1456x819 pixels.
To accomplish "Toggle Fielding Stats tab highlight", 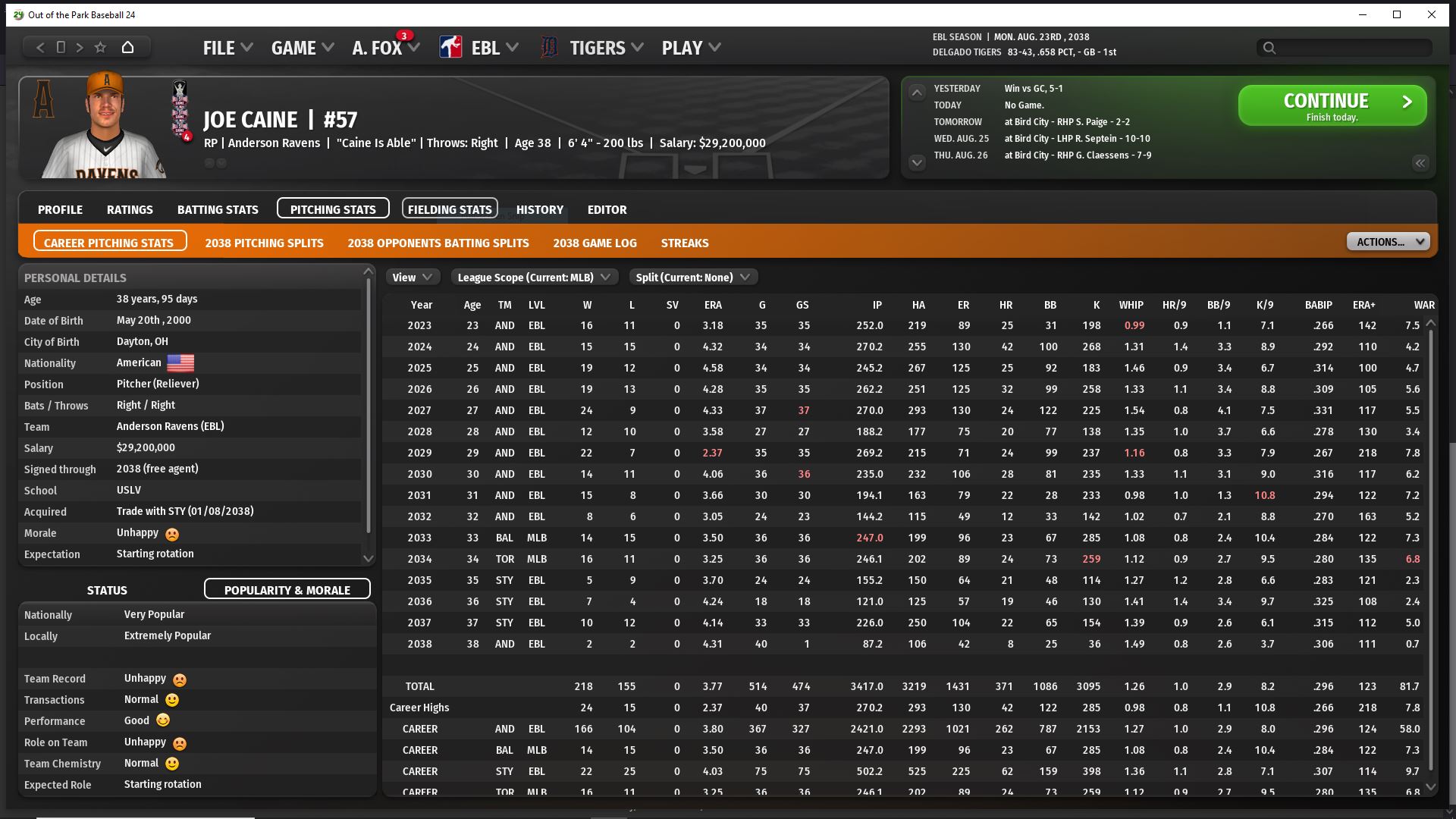I will tap(450, 209).
